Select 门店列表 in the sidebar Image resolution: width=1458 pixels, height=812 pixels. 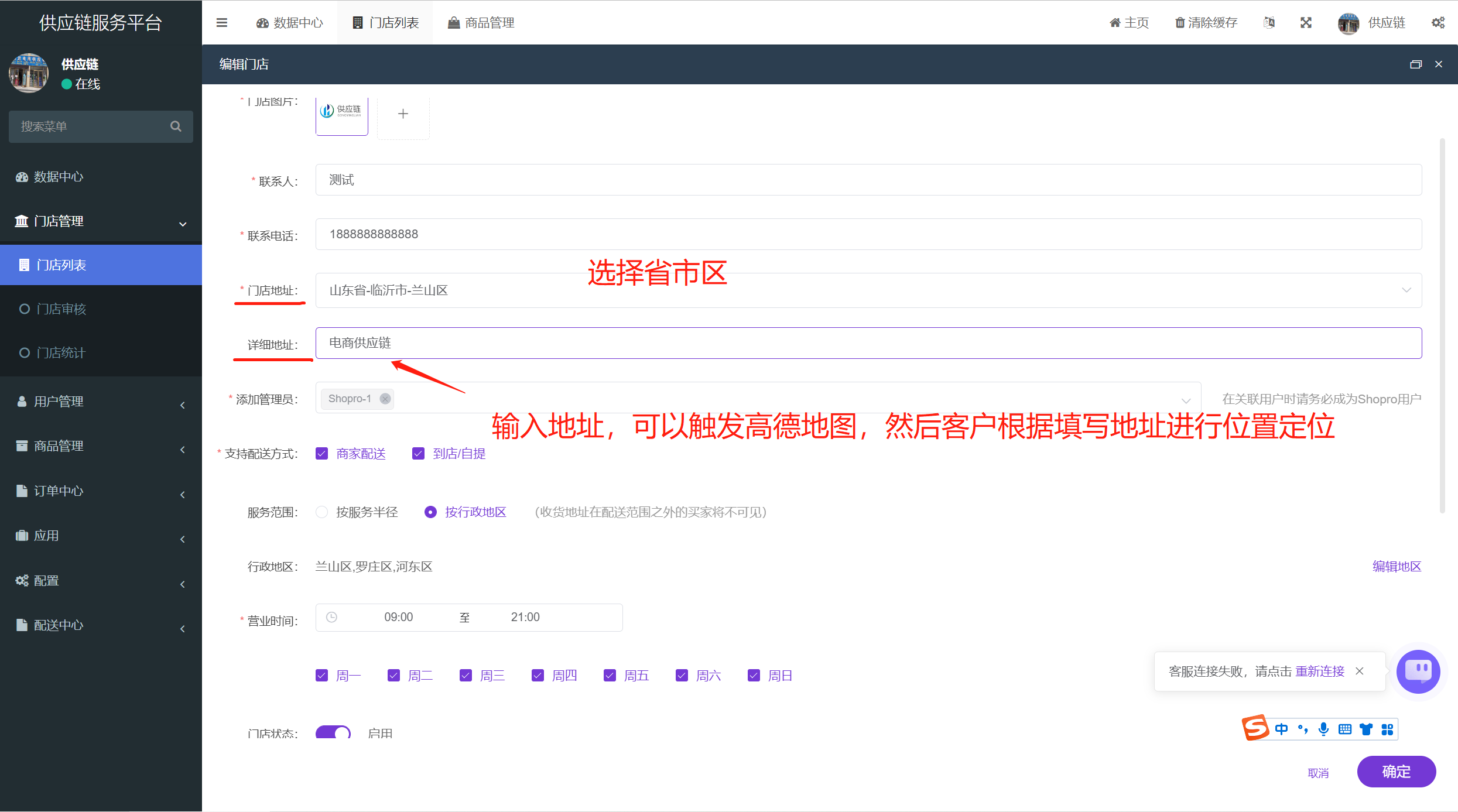tap(101, 265)
